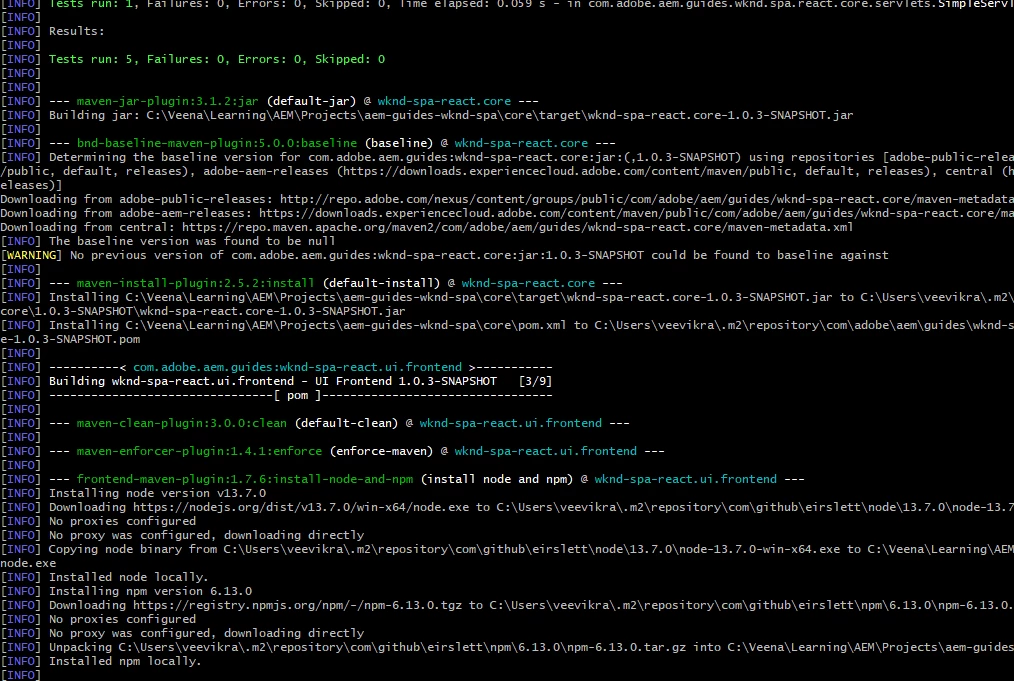Image resolution: width=1014 pixels, height=681 pixels.
Task: Click "(enforce-maven)" execution label
Action: tap(381, 451)
